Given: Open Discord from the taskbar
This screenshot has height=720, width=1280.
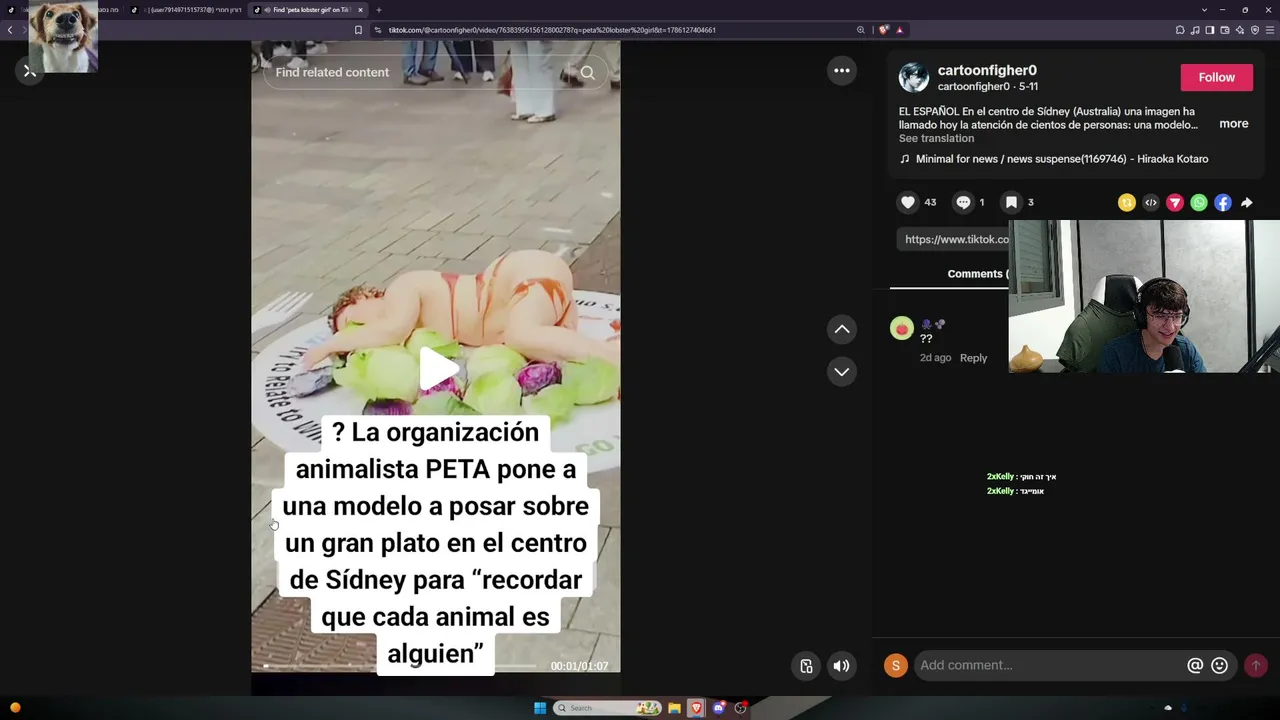Looking at the screenshot, I should click(x=718, y=708).
